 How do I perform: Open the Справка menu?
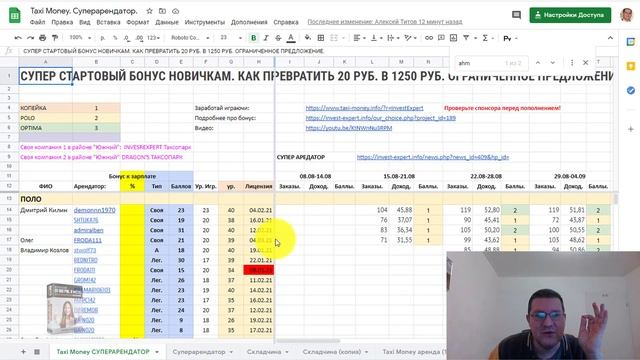click(x=286, y=22)
